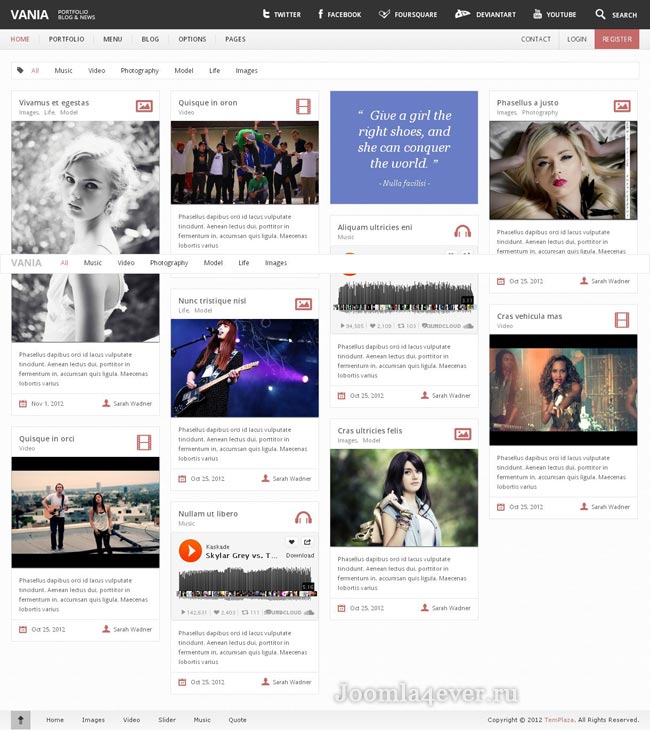Open the Foursquare icon link
Image resolution: width=650 pixels, height=730 pixels.
(385, 14)
